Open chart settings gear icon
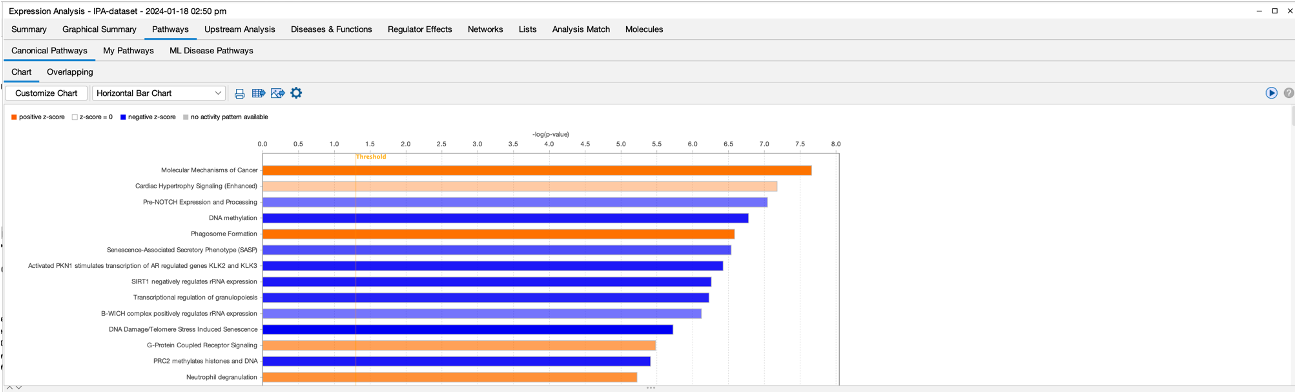 [296, 93]
